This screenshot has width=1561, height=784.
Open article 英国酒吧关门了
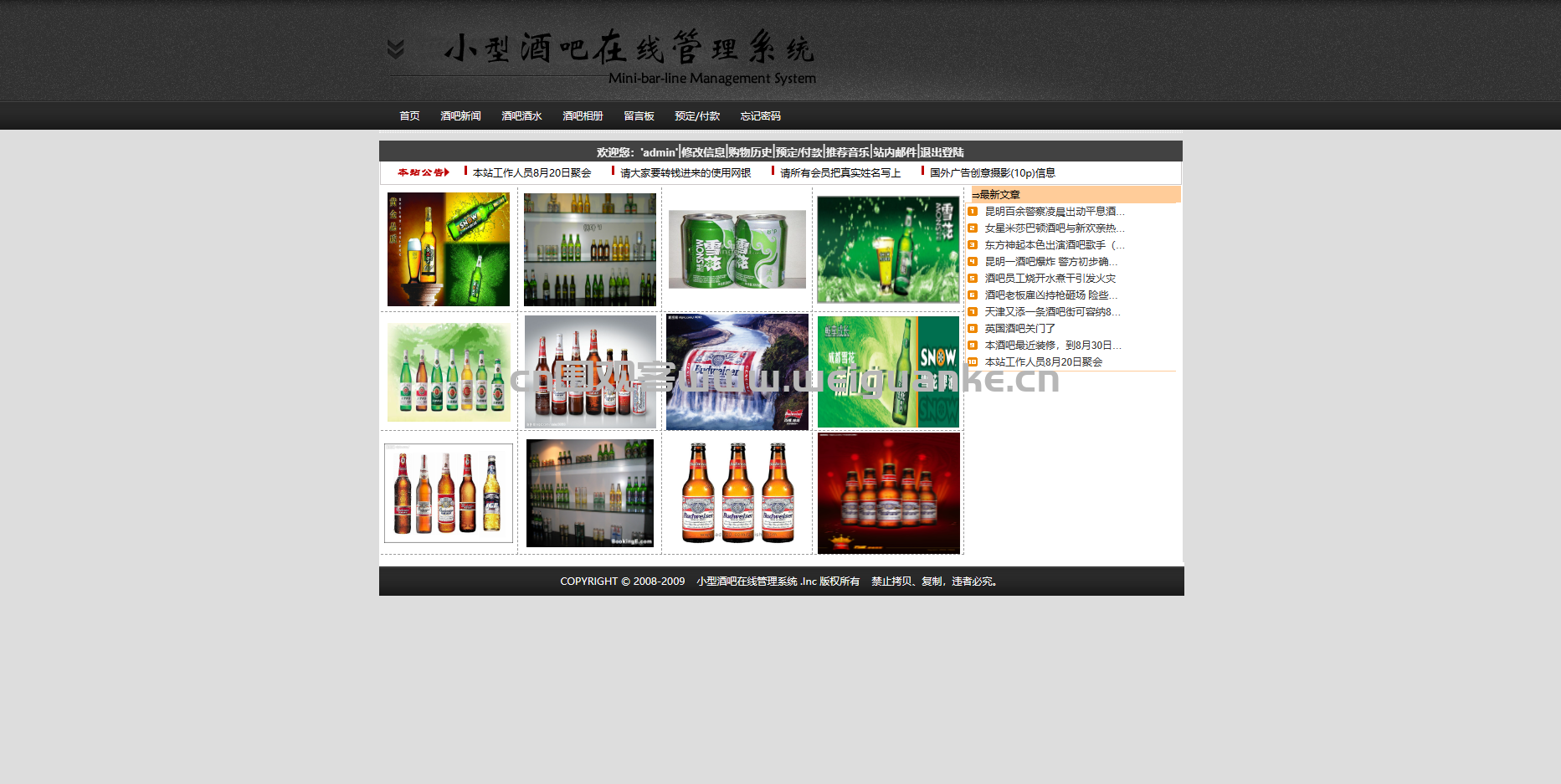pyautogui.click(x=1019, y=329)
